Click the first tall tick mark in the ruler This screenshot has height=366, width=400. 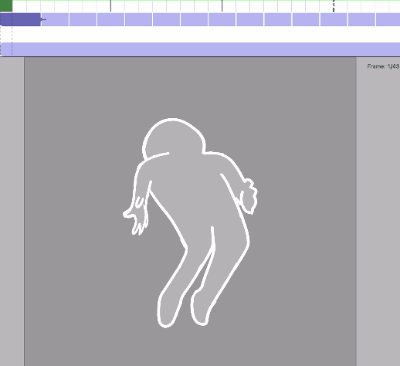coord(111,6)
